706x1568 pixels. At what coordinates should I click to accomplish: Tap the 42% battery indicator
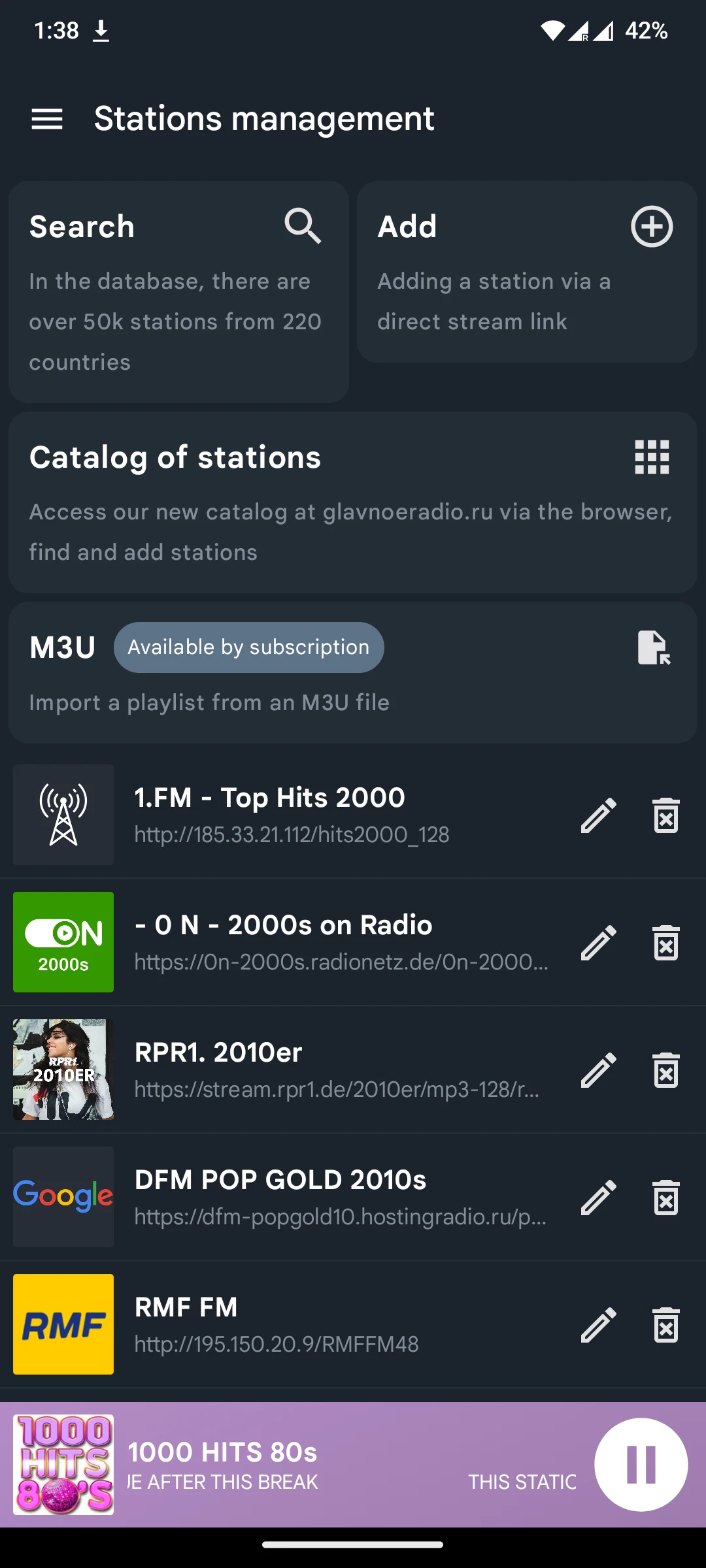point(647,31)
